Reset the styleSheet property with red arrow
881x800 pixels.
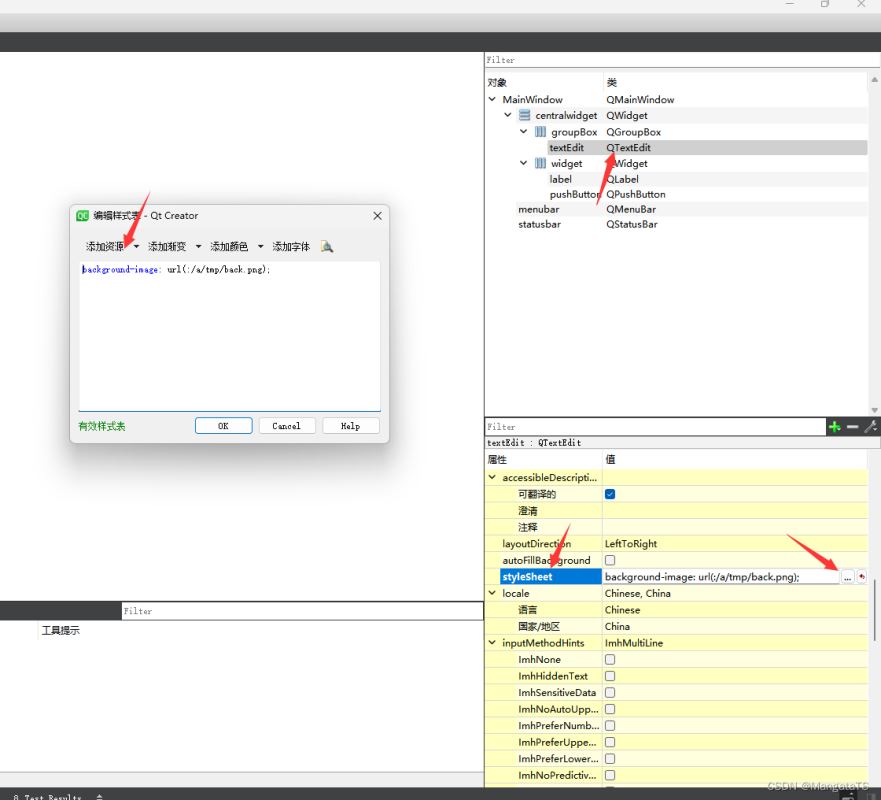pyautogui.click(x=861, y=577)
